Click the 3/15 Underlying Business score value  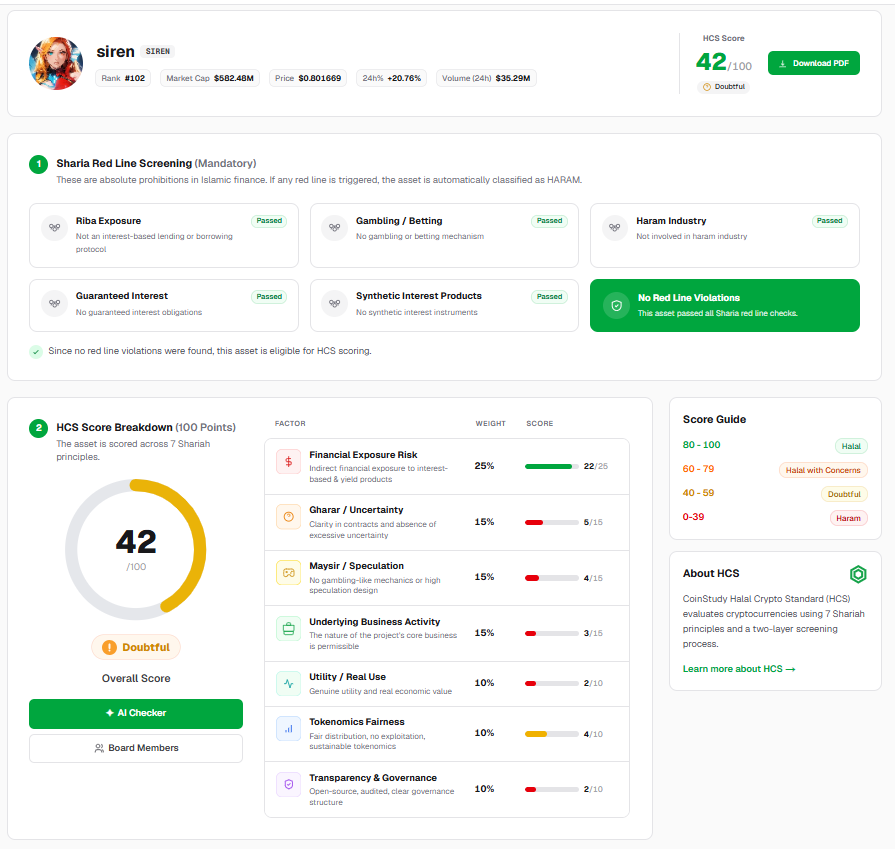pos(593,633)
